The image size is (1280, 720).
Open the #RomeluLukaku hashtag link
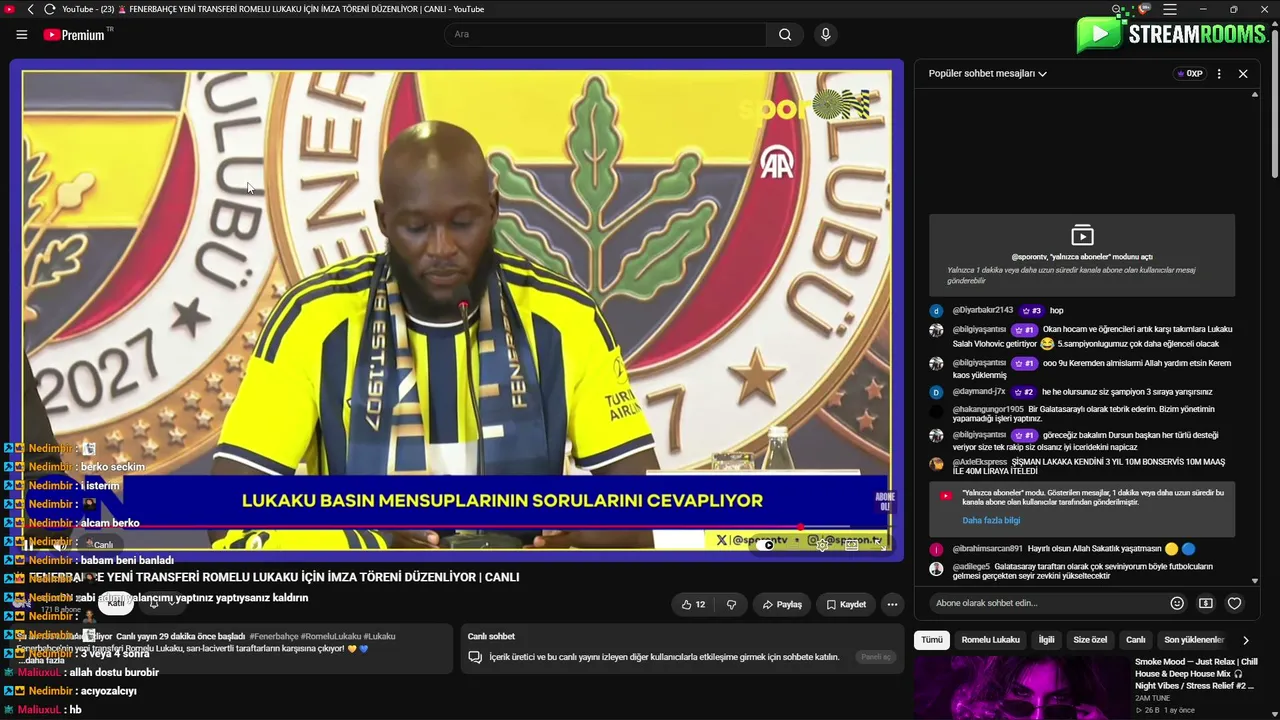pyautogui.click(x=330, y=636)
